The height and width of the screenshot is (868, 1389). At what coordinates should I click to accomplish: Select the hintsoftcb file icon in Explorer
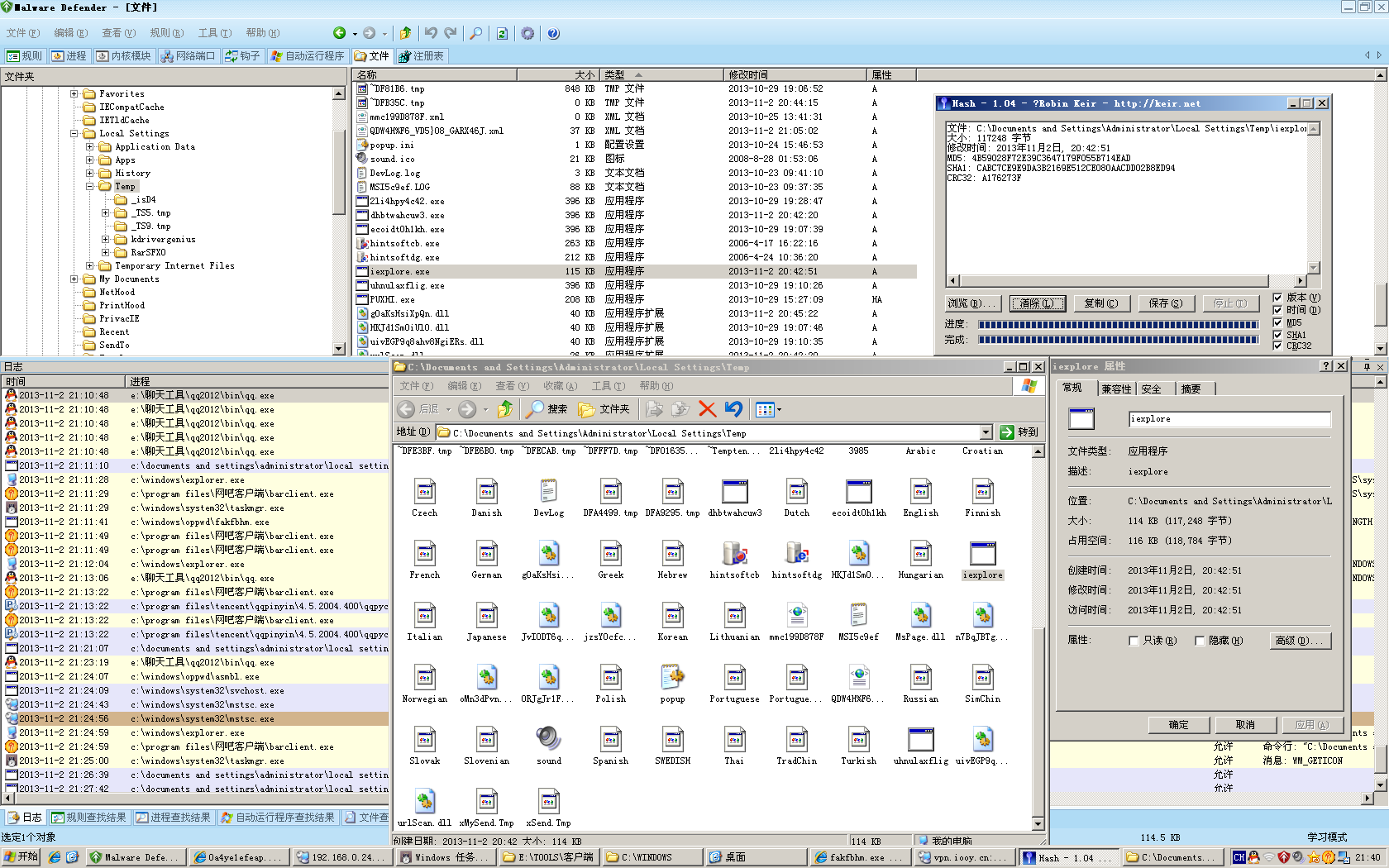734,552
